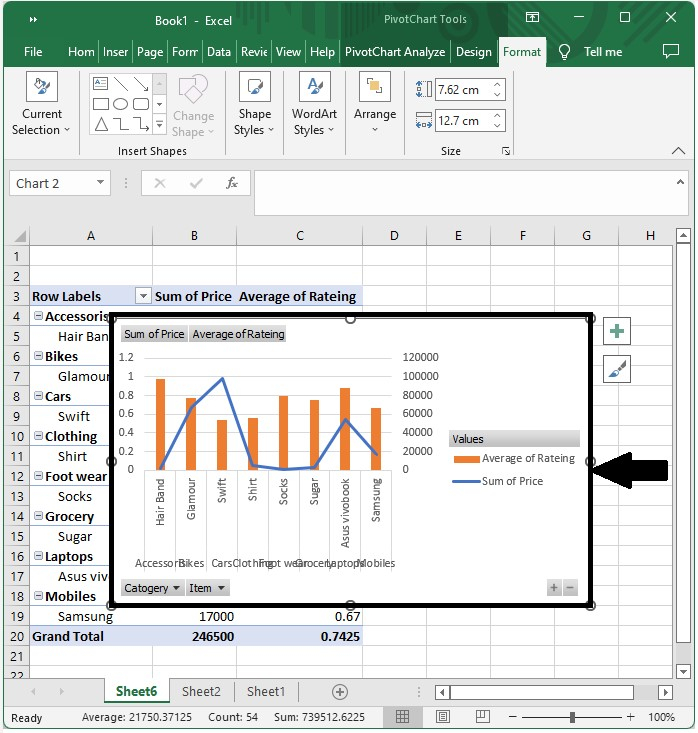Open the Size dialog launcher

(x=506, y=151)
